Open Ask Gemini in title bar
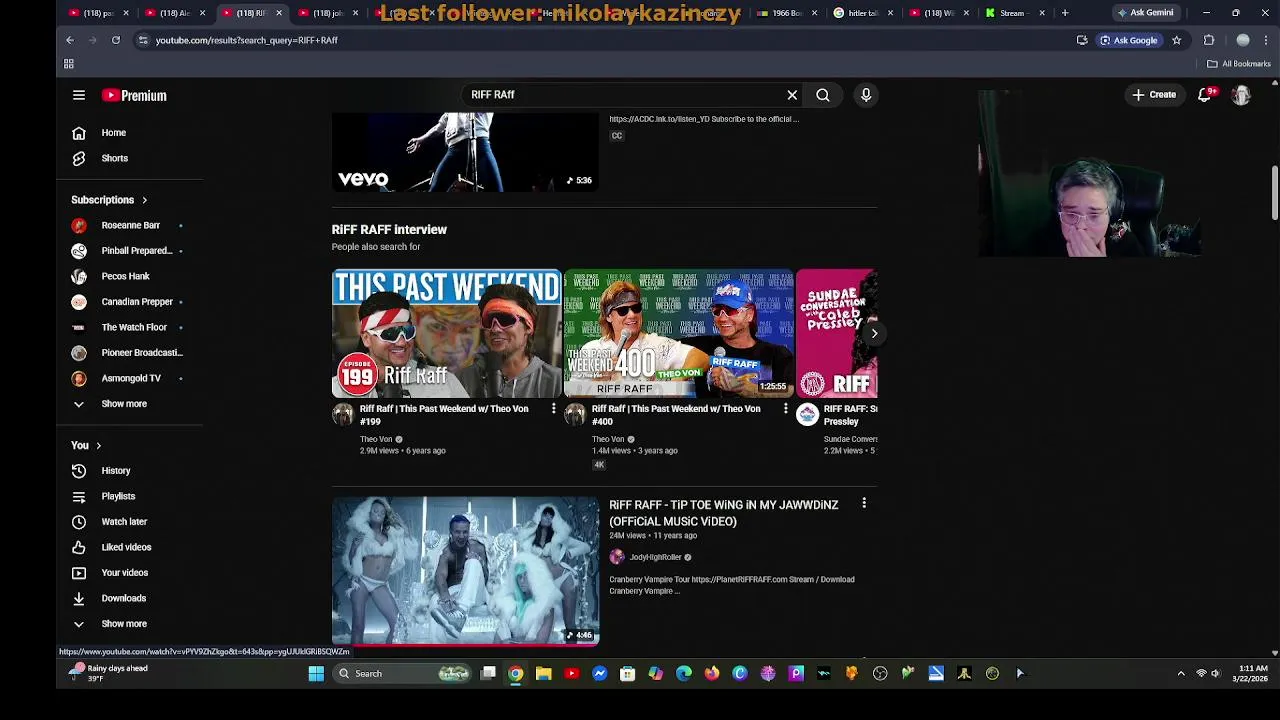Image resolution: width=1280 pixels, height=720 pixels. tap(1145, 13)
